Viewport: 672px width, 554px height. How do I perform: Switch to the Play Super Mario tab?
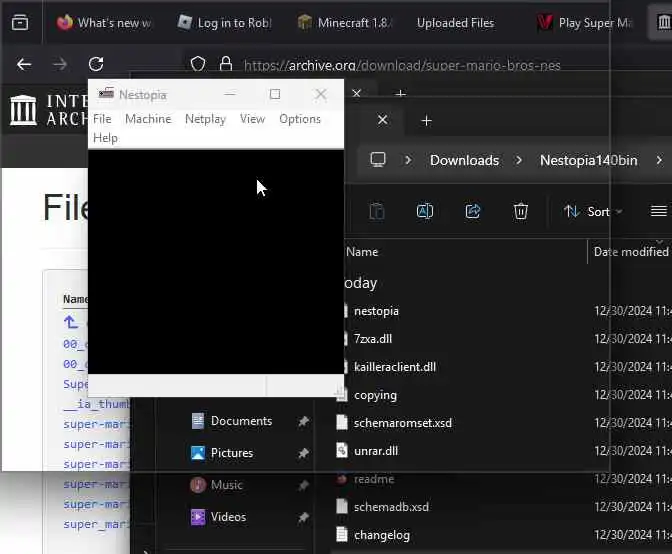point(585,23)
